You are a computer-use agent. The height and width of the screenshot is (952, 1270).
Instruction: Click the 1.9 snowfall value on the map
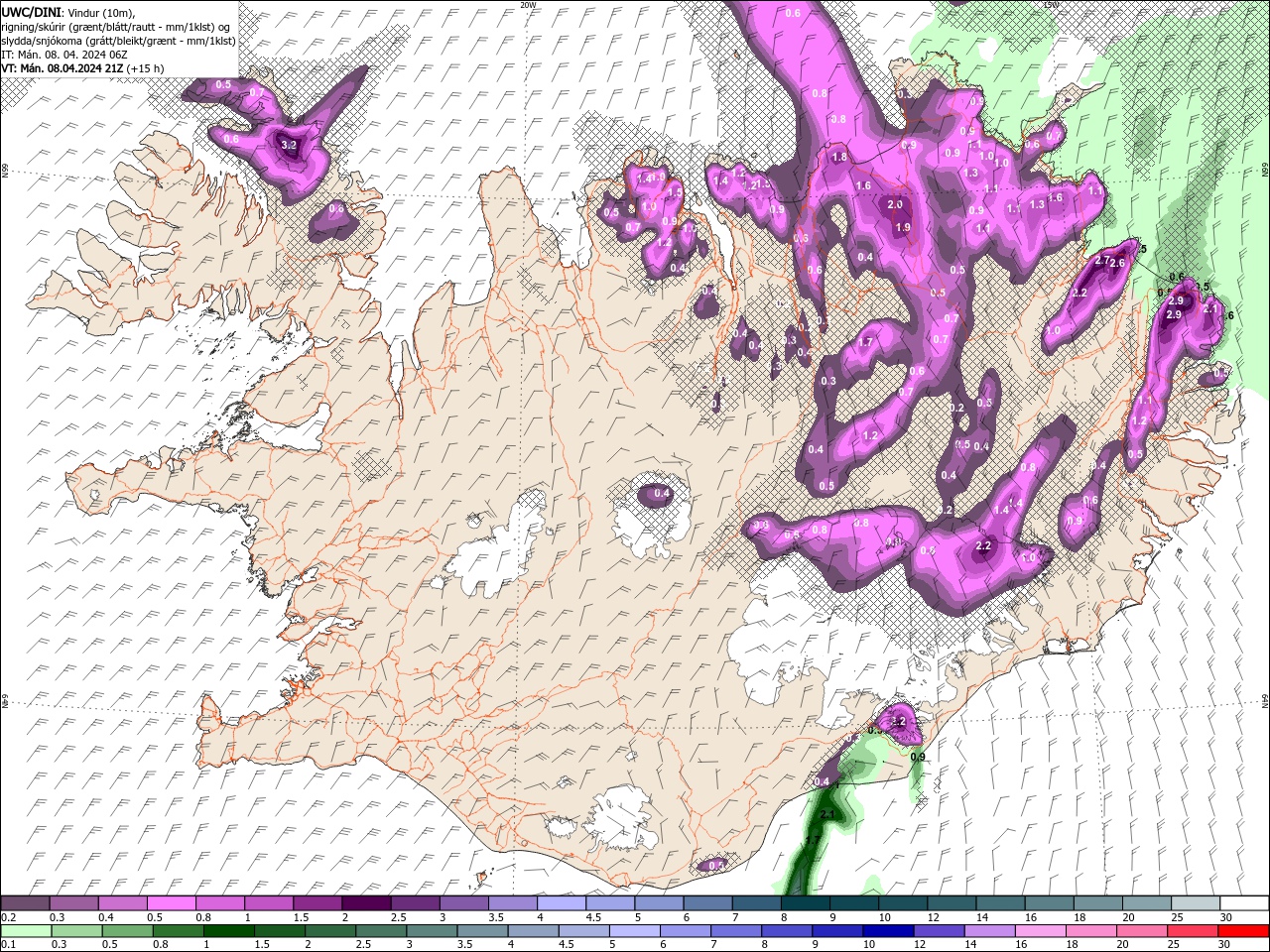point(903,227)
